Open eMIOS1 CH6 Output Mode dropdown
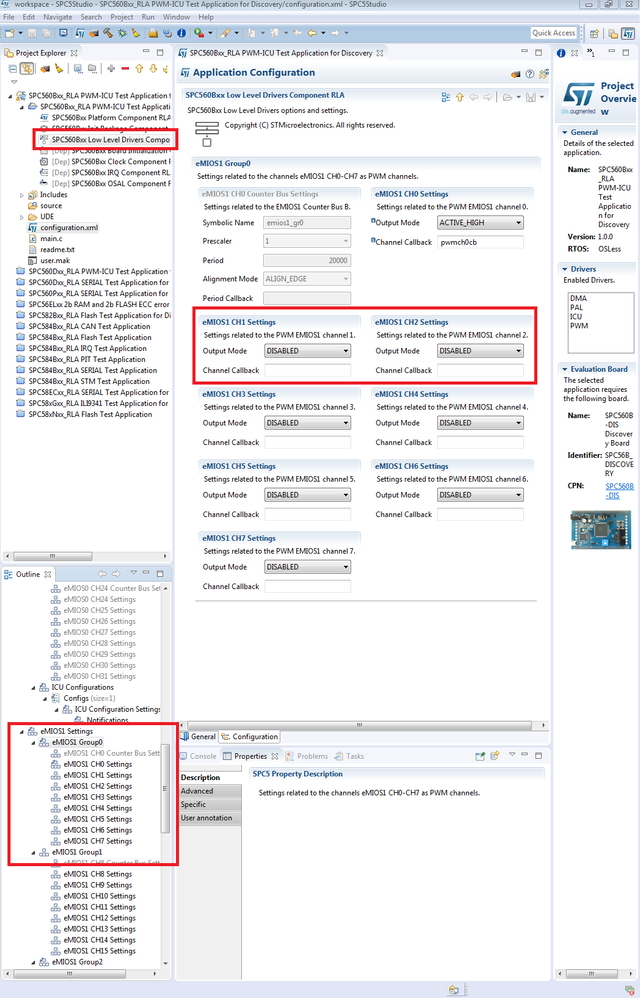 [x=480, y=495]
